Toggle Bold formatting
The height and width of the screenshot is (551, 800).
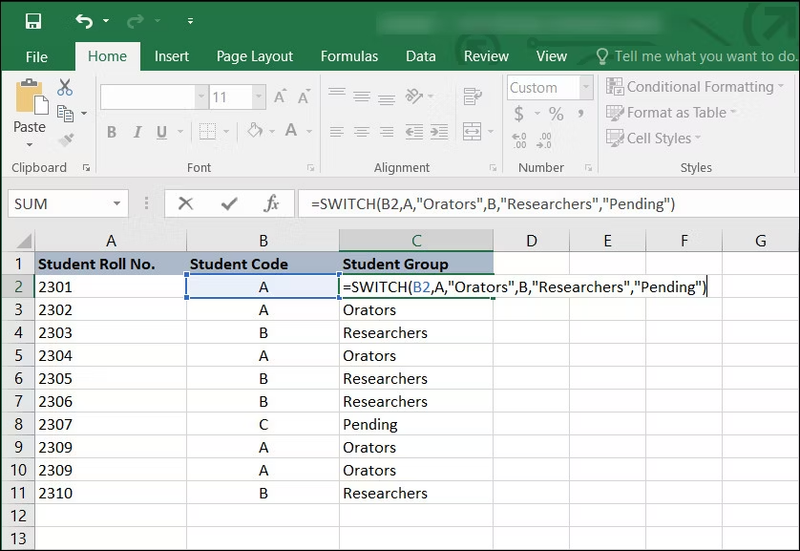[x=112, y=132]
